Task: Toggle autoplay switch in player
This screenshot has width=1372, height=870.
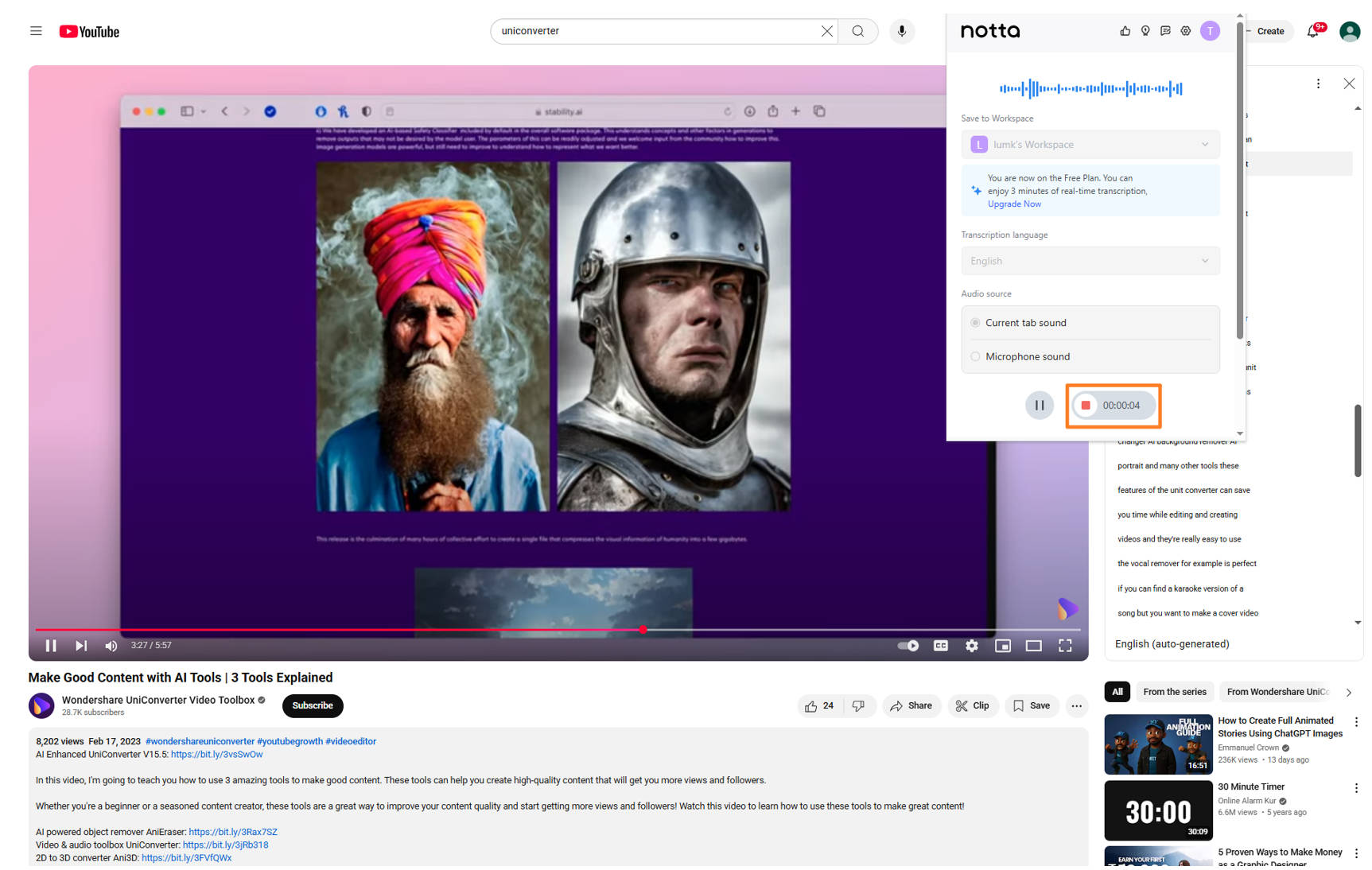Action: 908,646
